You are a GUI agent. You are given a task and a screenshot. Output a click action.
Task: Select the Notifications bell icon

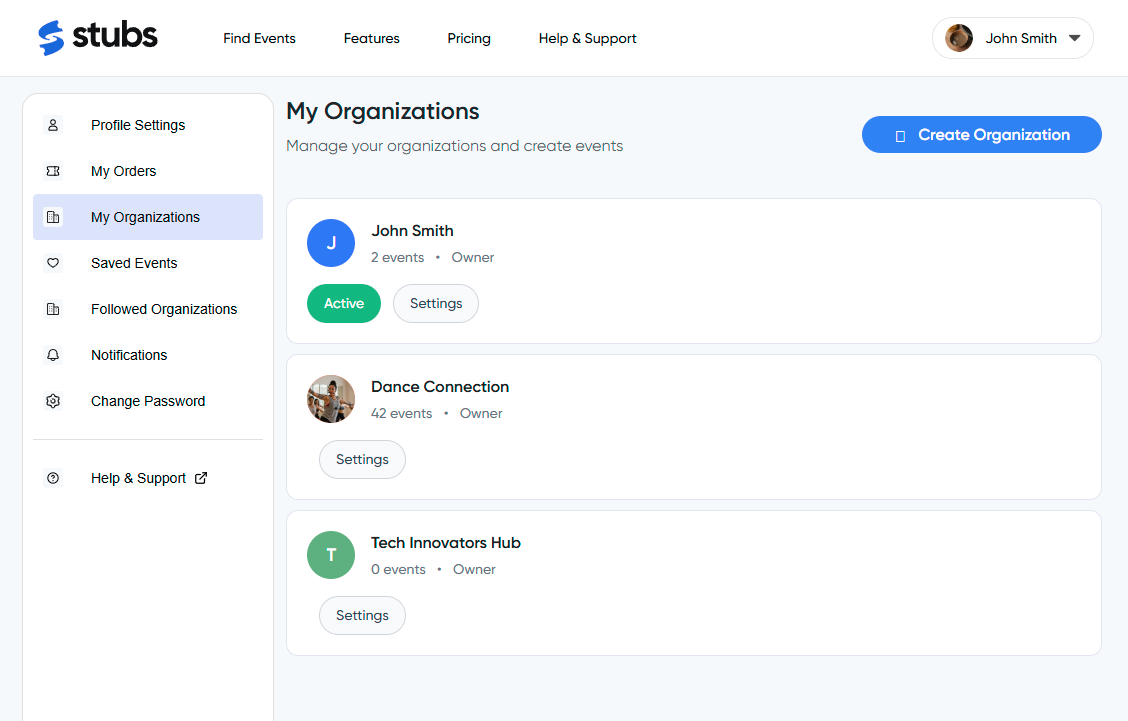point(52,355)
